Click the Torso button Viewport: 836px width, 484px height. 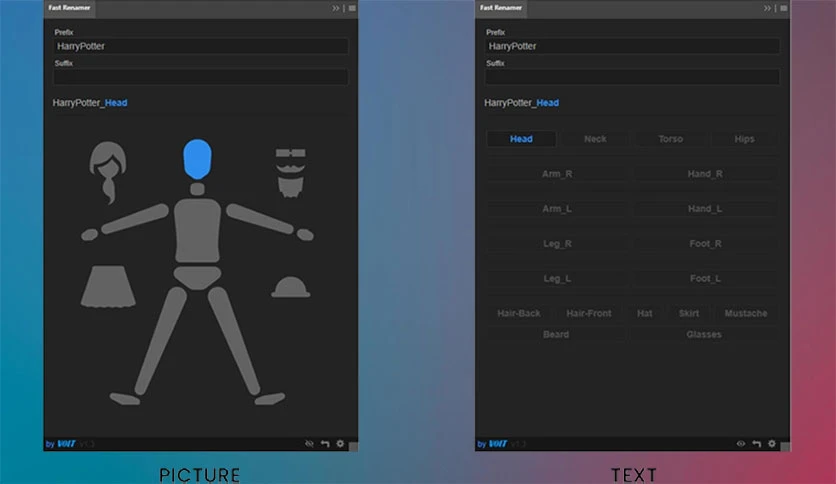point(670,139)
